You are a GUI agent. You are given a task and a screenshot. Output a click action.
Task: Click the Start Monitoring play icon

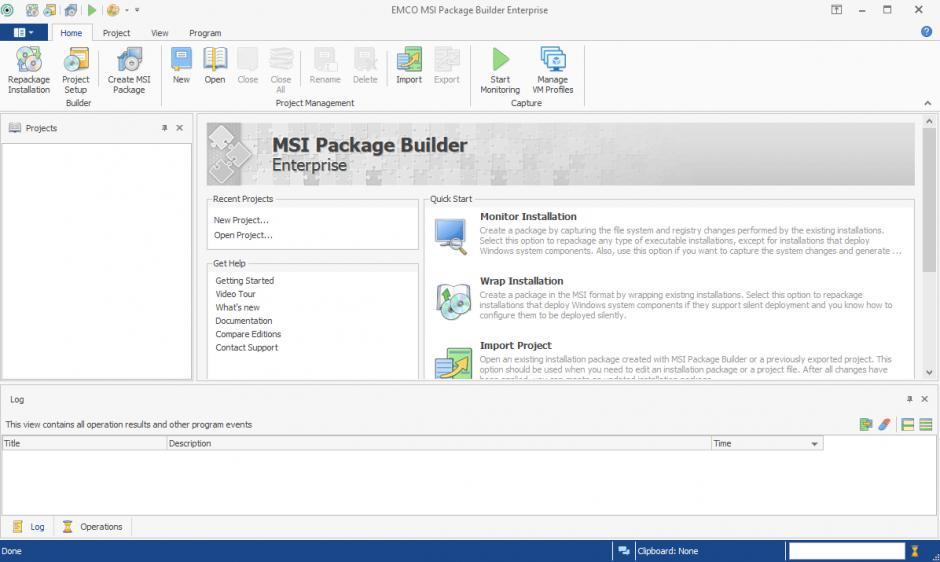(500, 59)
